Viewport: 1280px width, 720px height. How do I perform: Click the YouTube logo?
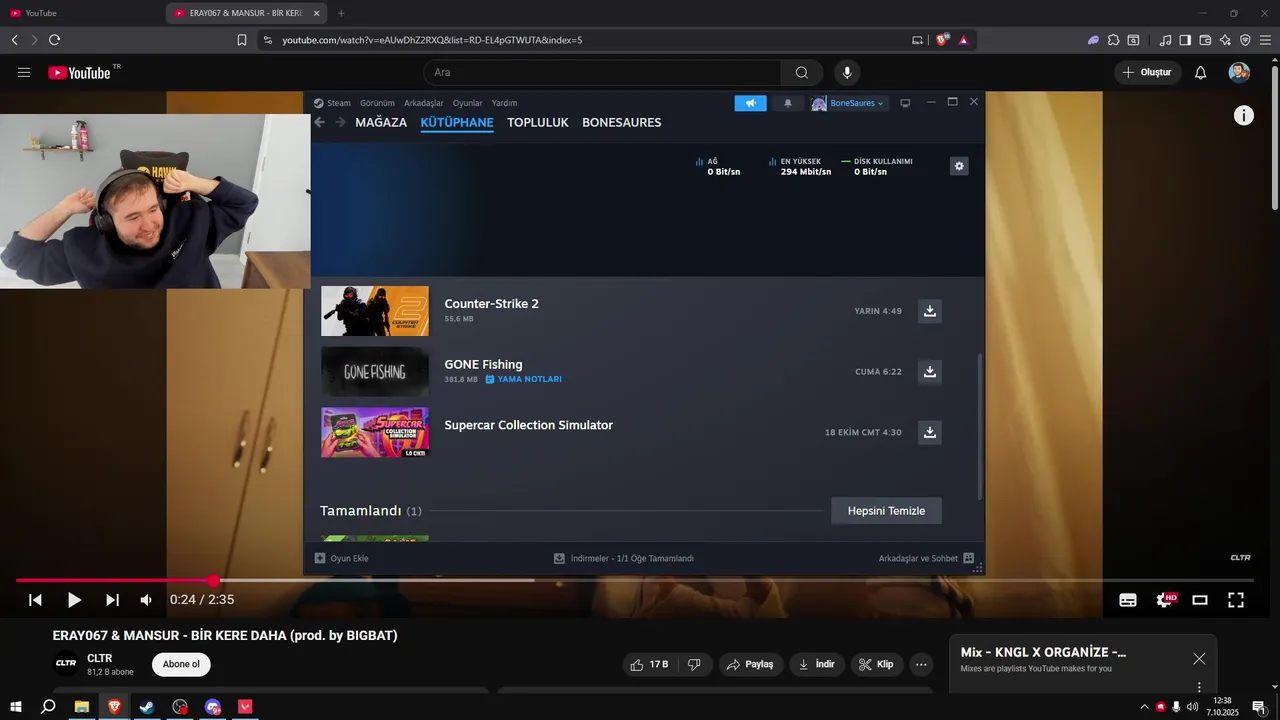[x=80, y=72]
